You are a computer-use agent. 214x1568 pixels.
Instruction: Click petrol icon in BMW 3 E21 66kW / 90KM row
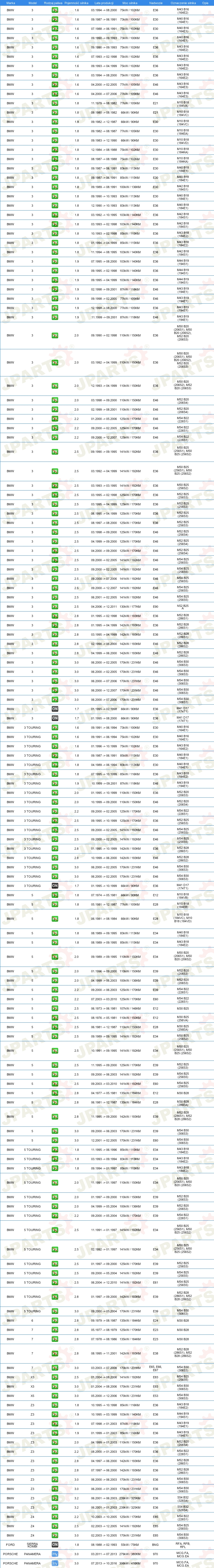[55, 112]
